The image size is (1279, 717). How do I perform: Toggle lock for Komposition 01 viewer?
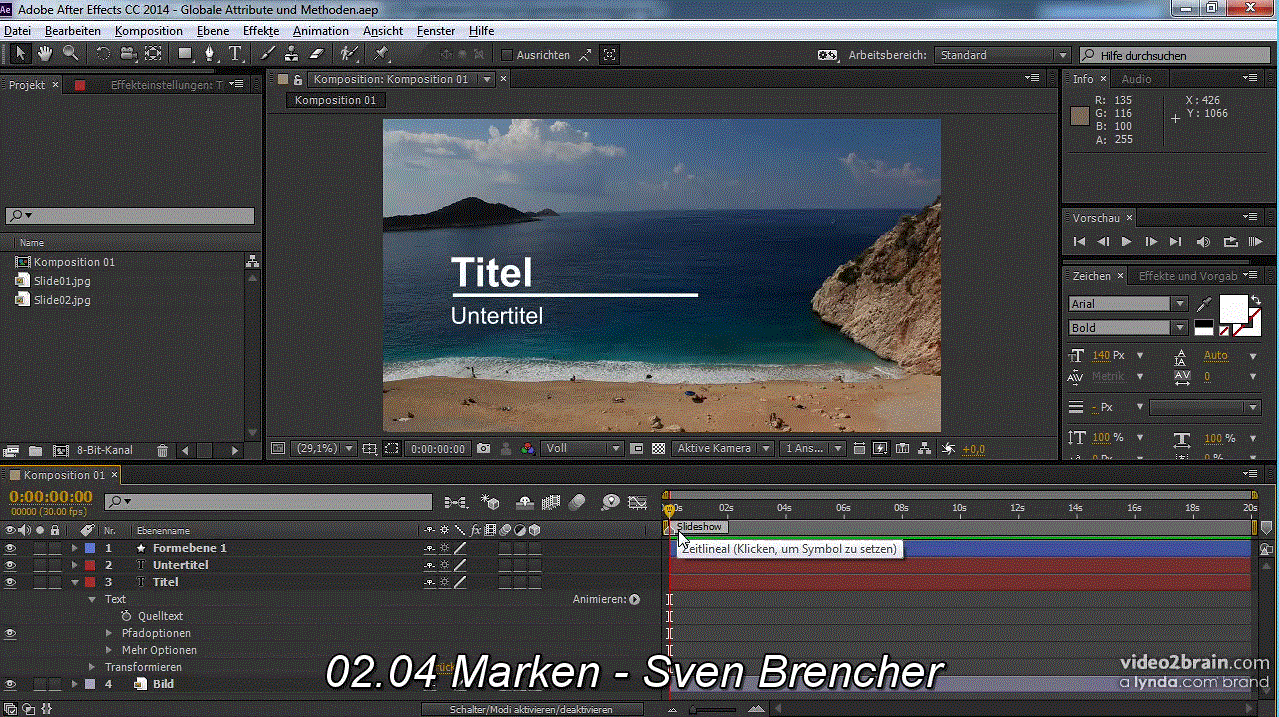(x=297, y=79)
